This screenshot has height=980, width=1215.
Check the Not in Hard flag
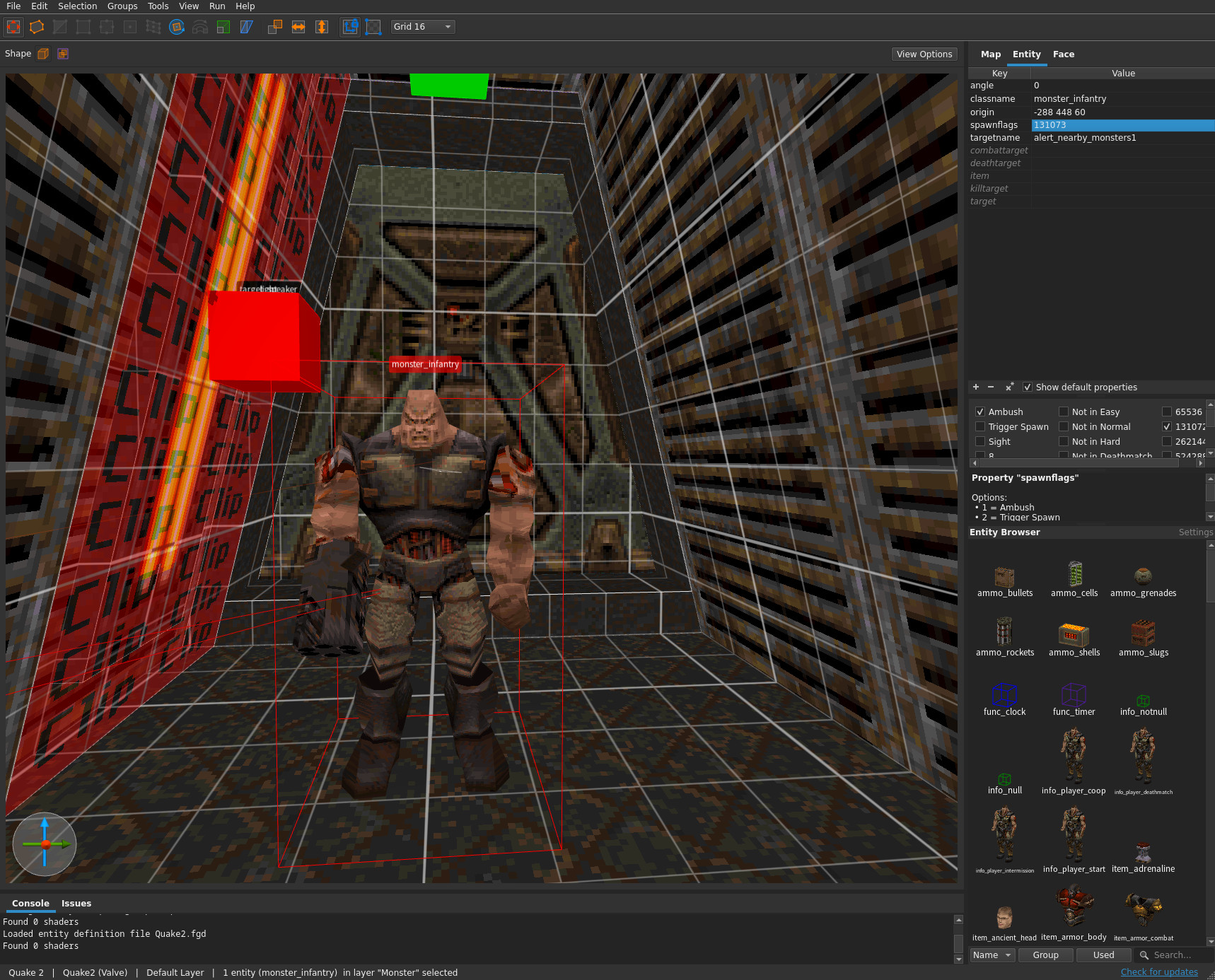(1064, 441)
